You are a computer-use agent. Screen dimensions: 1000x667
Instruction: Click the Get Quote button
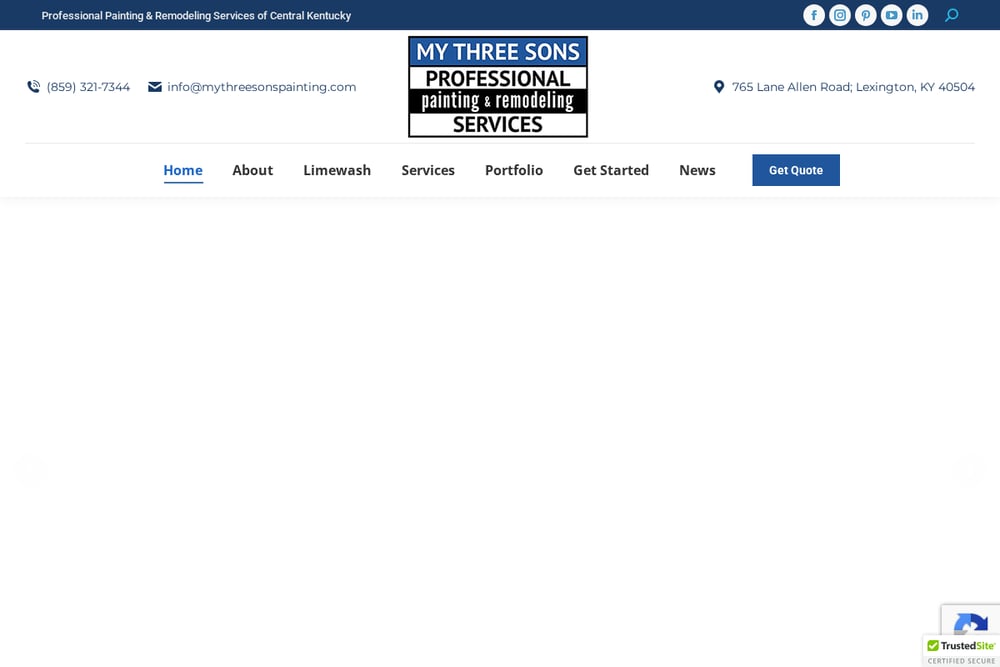(x=796, y=170)
